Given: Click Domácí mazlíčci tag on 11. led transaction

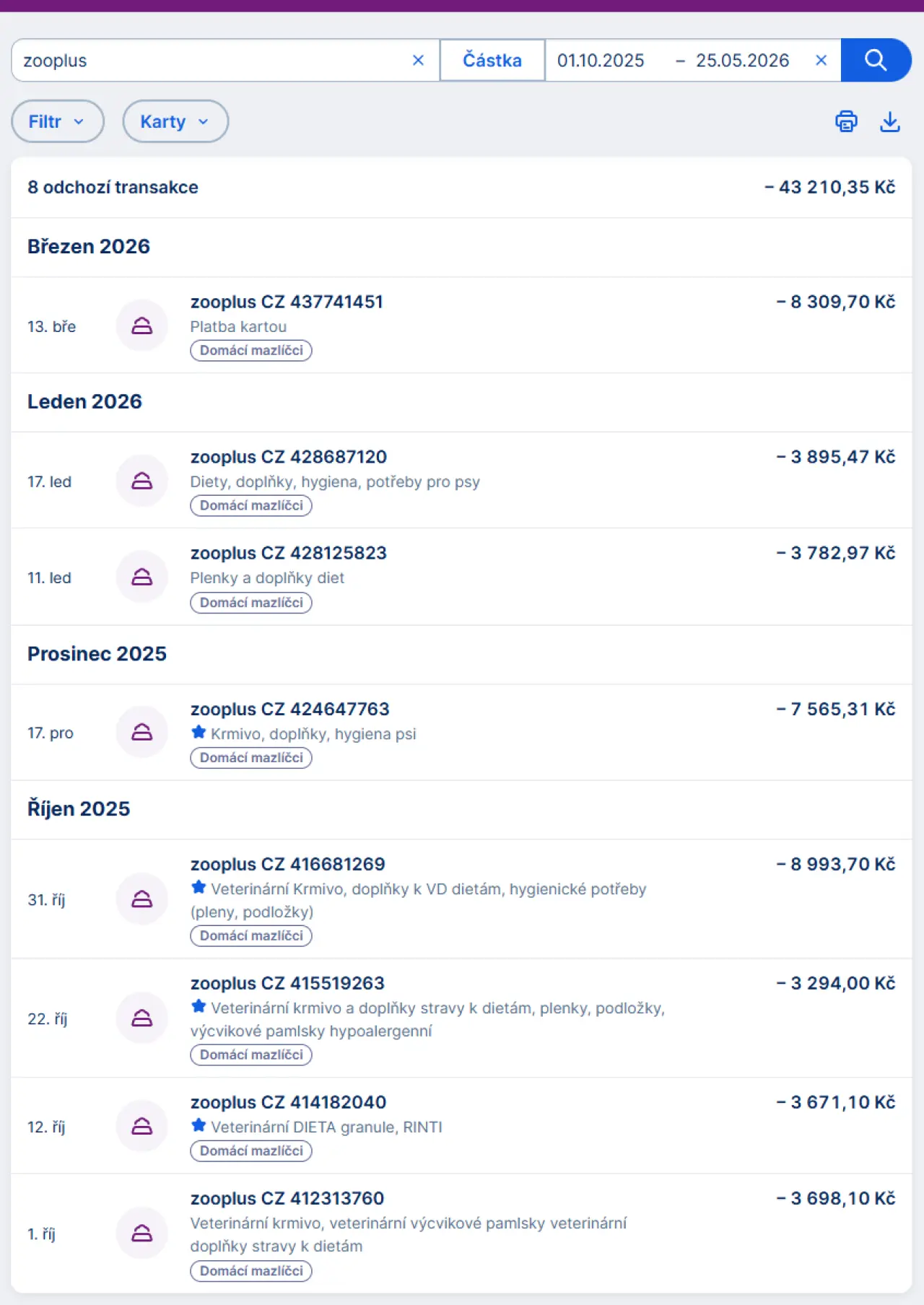Looking at the screenshot, I should 251,603.
